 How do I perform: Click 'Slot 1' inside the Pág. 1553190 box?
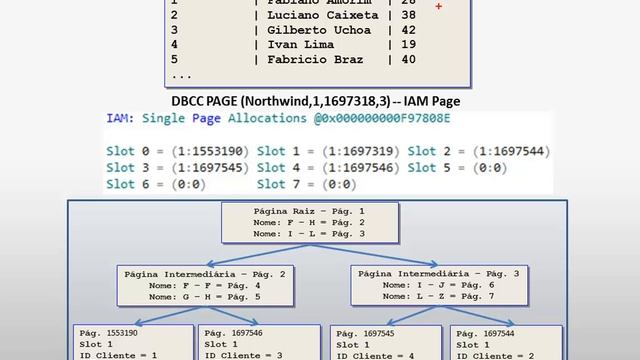click(x=96, y=344)
